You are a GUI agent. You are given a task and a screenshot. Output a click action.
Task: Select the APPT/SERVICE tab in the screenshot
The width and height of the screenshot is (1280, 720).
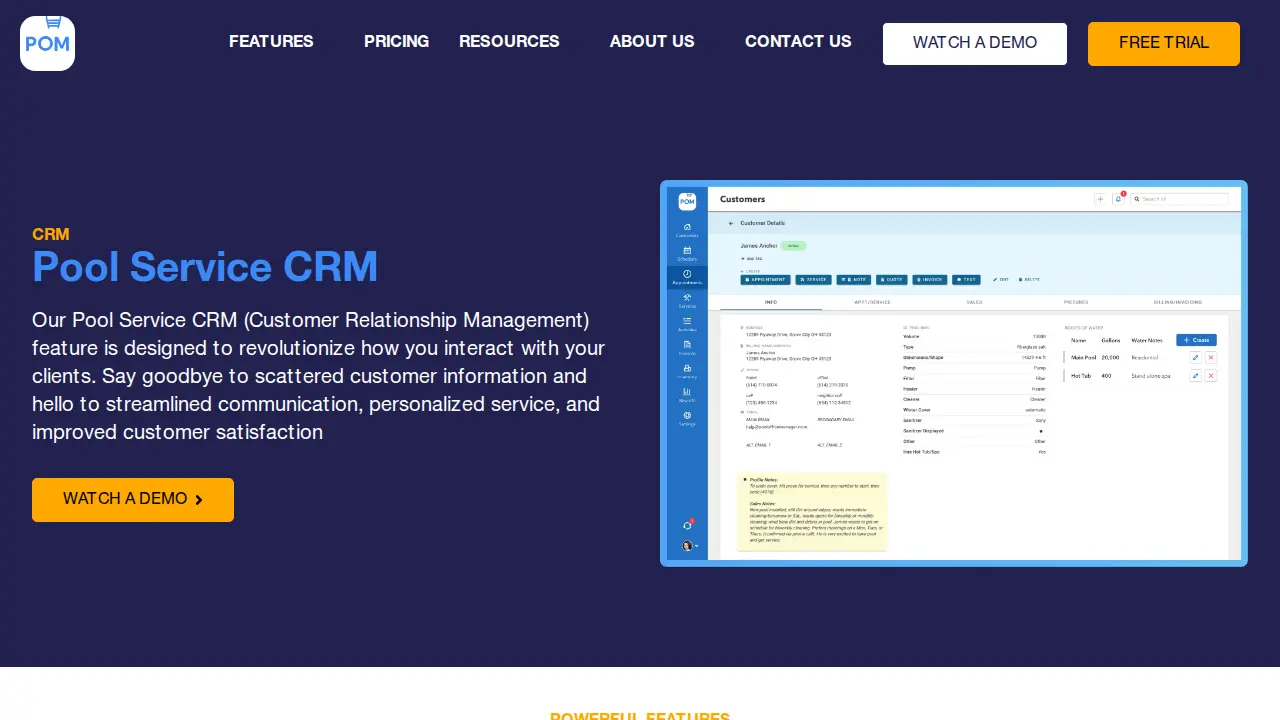[872, 302]
